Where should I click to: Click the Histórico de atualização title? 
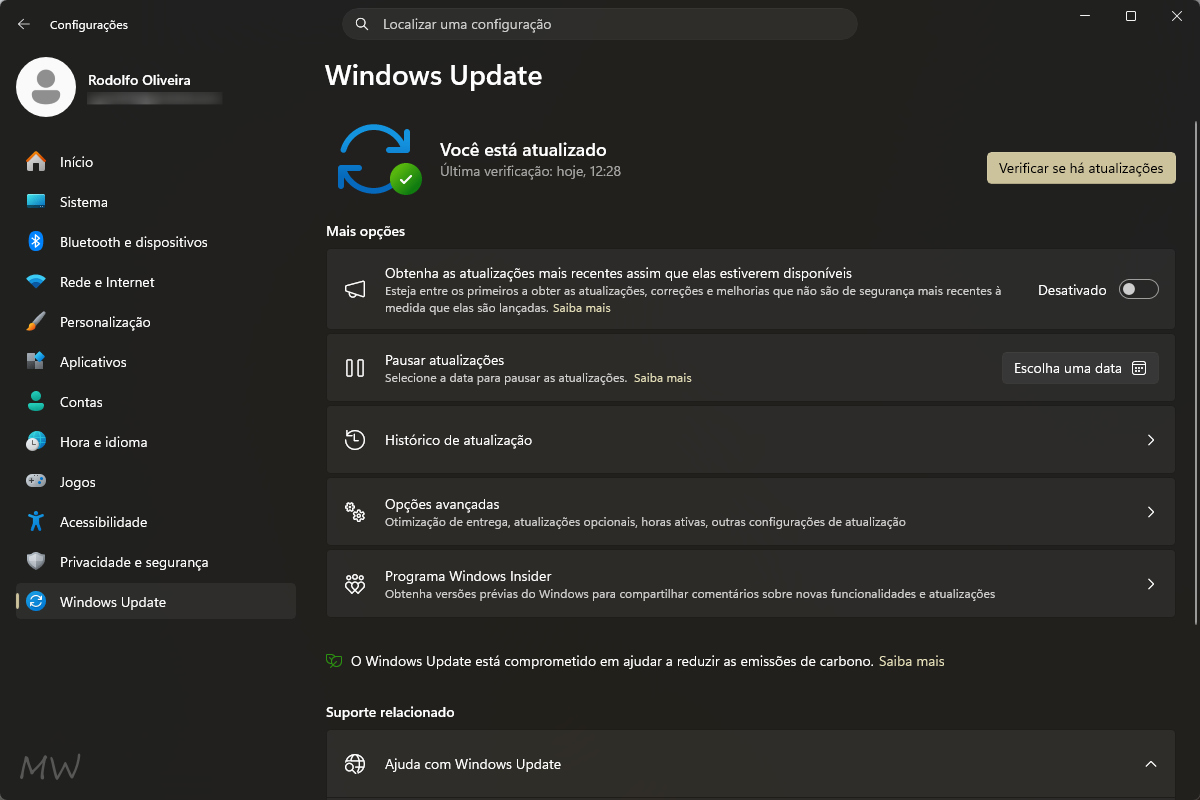[x=458, y=440]
